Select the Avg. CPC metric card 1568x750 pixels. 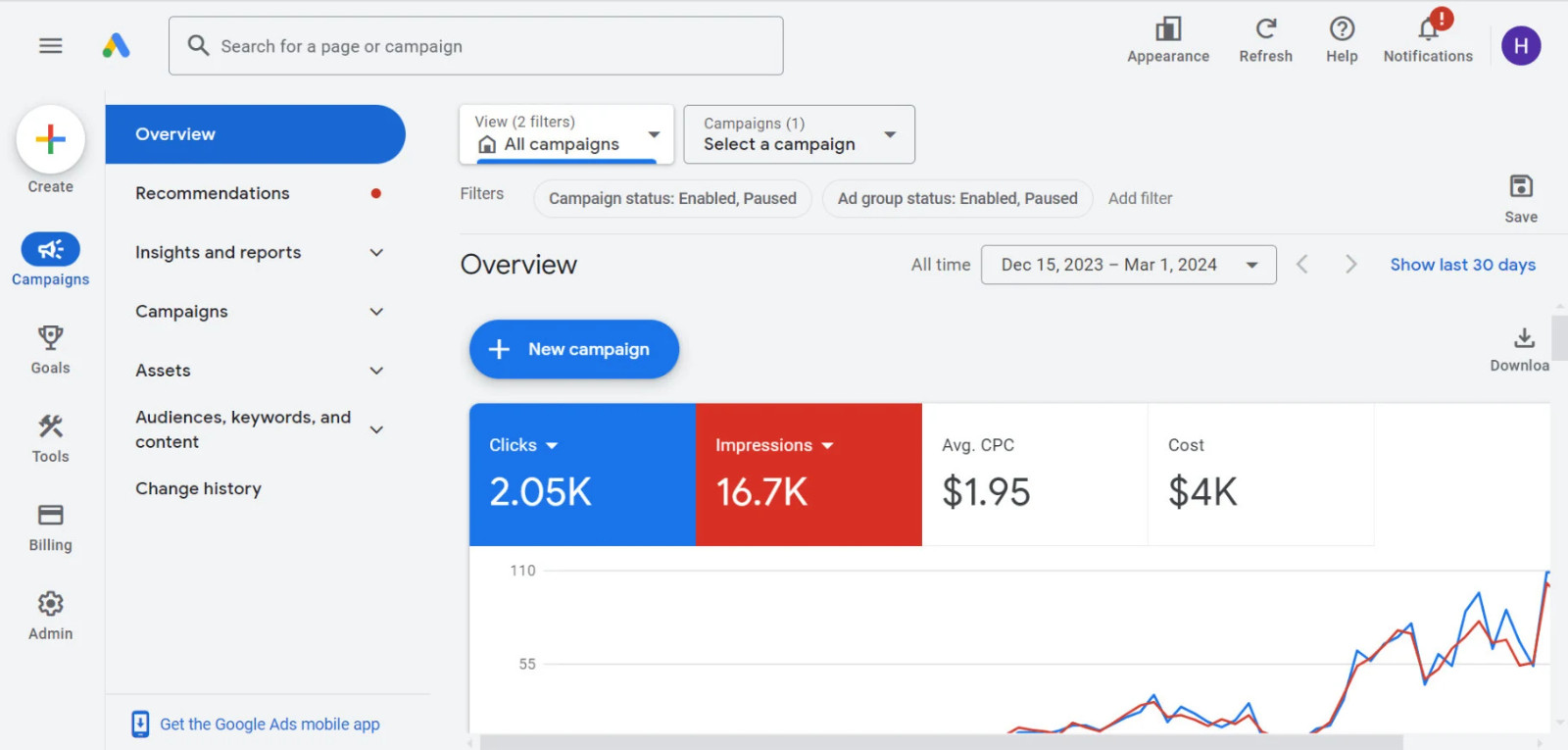coord(1035,475)
